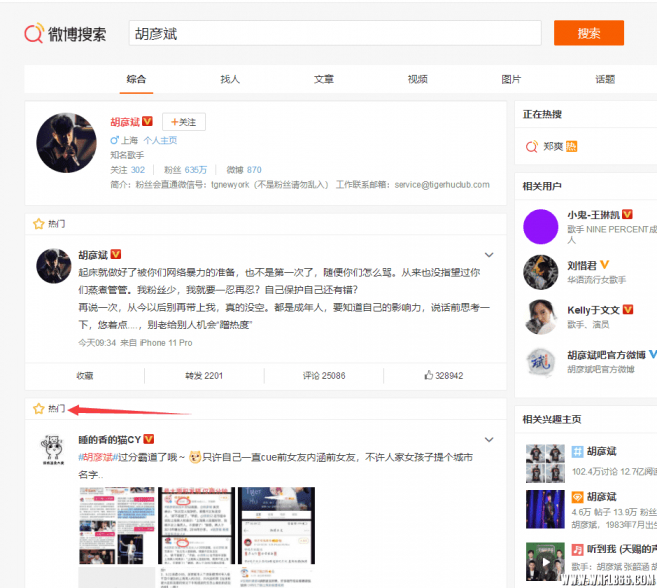Open the 文章 tab

(x=324, y=79)
